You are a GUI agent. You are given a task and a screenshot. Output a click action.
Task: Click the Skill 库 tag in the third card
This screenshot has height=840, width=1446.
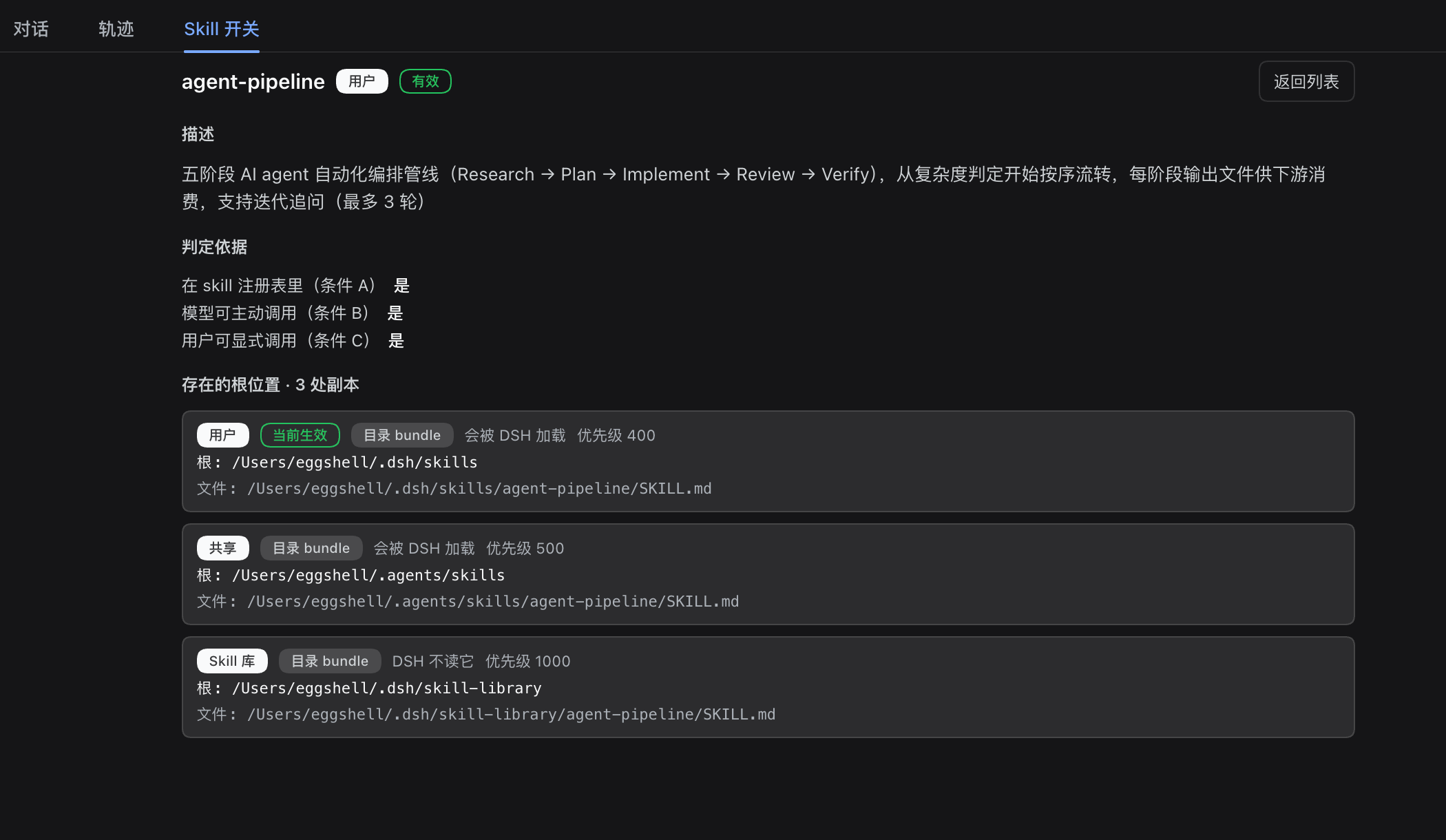[232, 661]
